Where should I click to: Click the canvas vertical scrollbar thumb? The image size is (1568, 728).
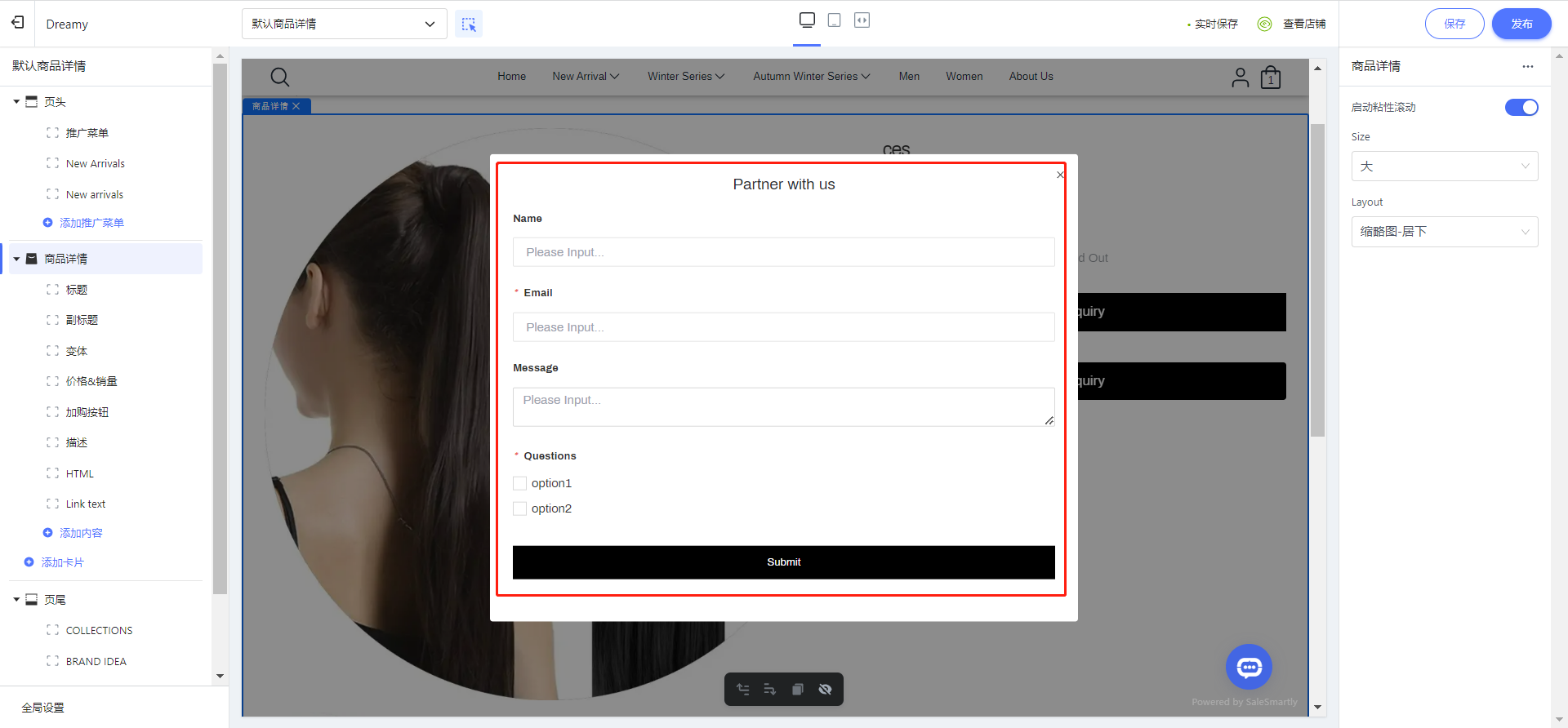tap(1317, 280)
